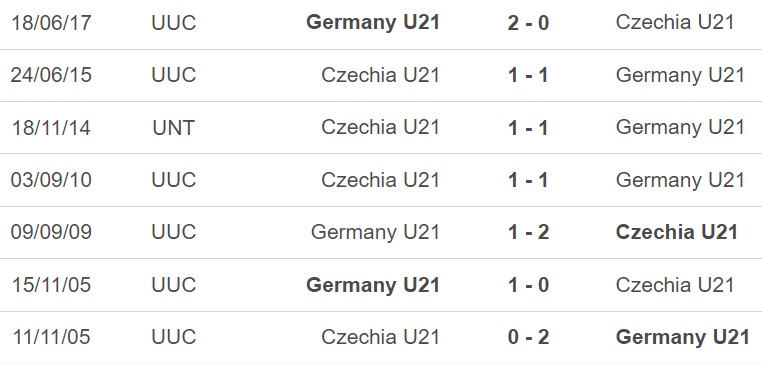Image resolution: width=762 pixels, height=365 pixels.
Task: Open bold Czechia U21 in the 09/09/09 match
Action: click(x=677, y=232)
